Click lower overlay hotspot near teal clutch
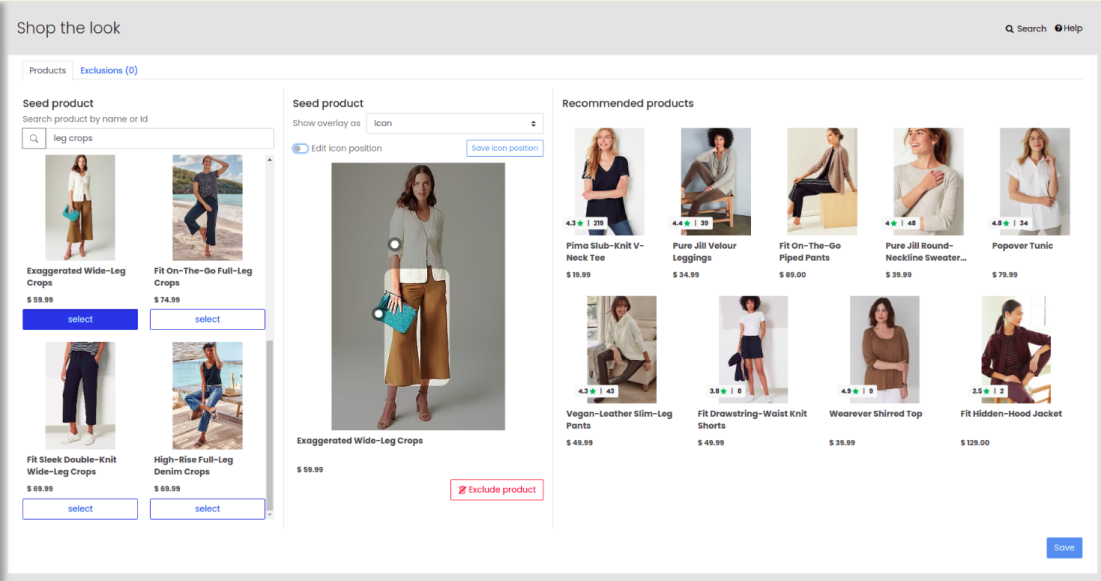Image resolution: width=1101 pixels, height=581 pixels. point(378,314)
